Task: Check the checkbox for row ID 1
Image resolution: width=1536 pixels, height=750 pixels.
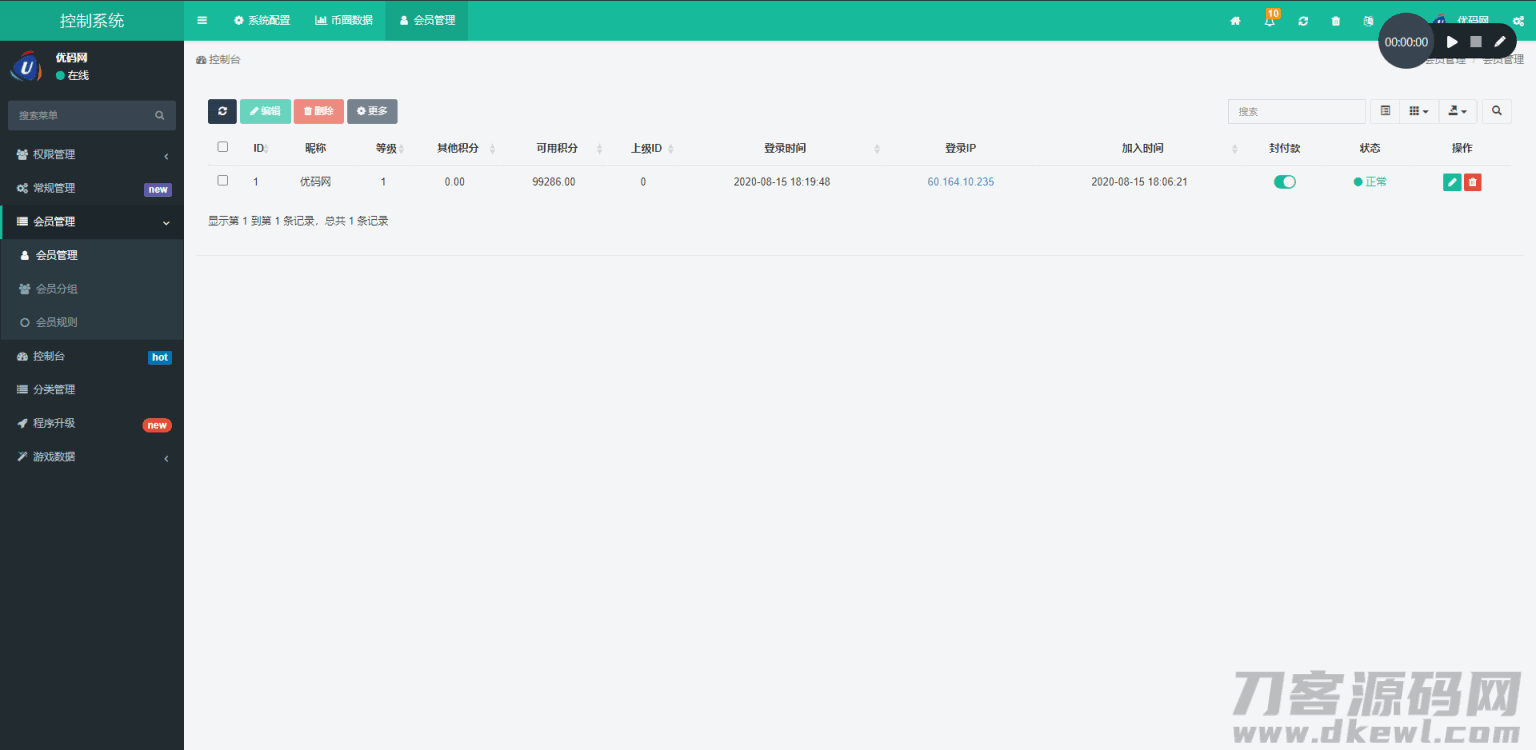Action: pos(223,181)
